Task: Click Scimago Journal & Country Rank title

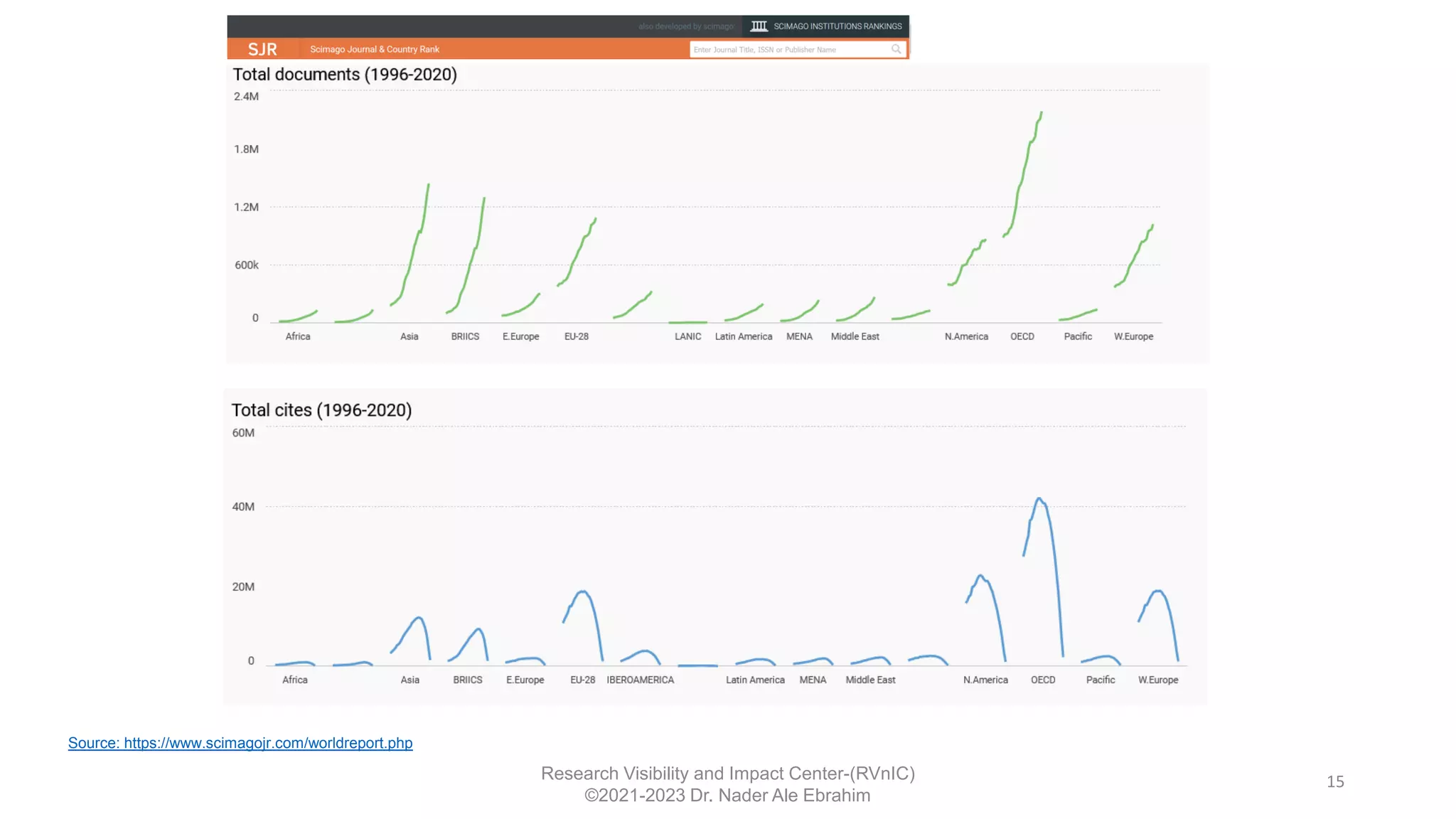Action: (375, 49)
